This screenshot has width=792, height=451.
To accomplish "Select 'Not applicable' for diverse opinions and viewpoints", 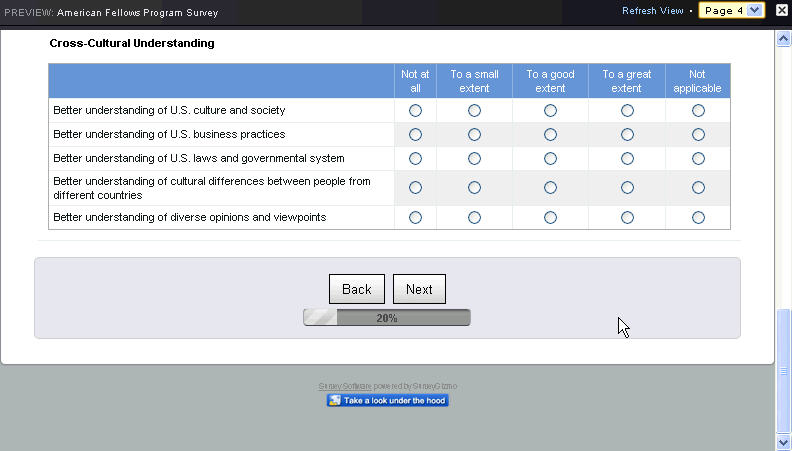I will point(699,218).
